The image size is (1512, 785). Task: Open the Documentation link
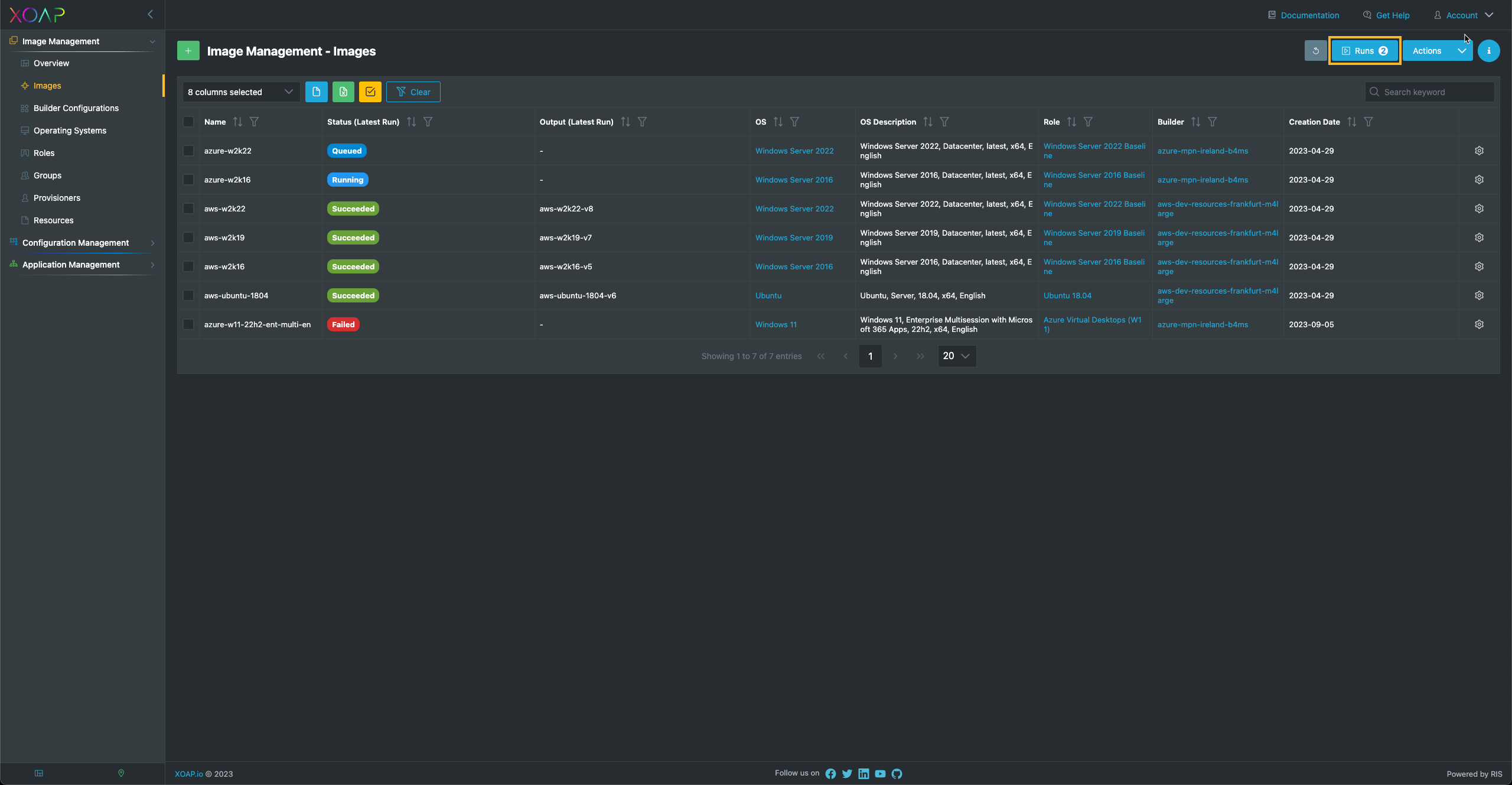[x=1304, y=15]
